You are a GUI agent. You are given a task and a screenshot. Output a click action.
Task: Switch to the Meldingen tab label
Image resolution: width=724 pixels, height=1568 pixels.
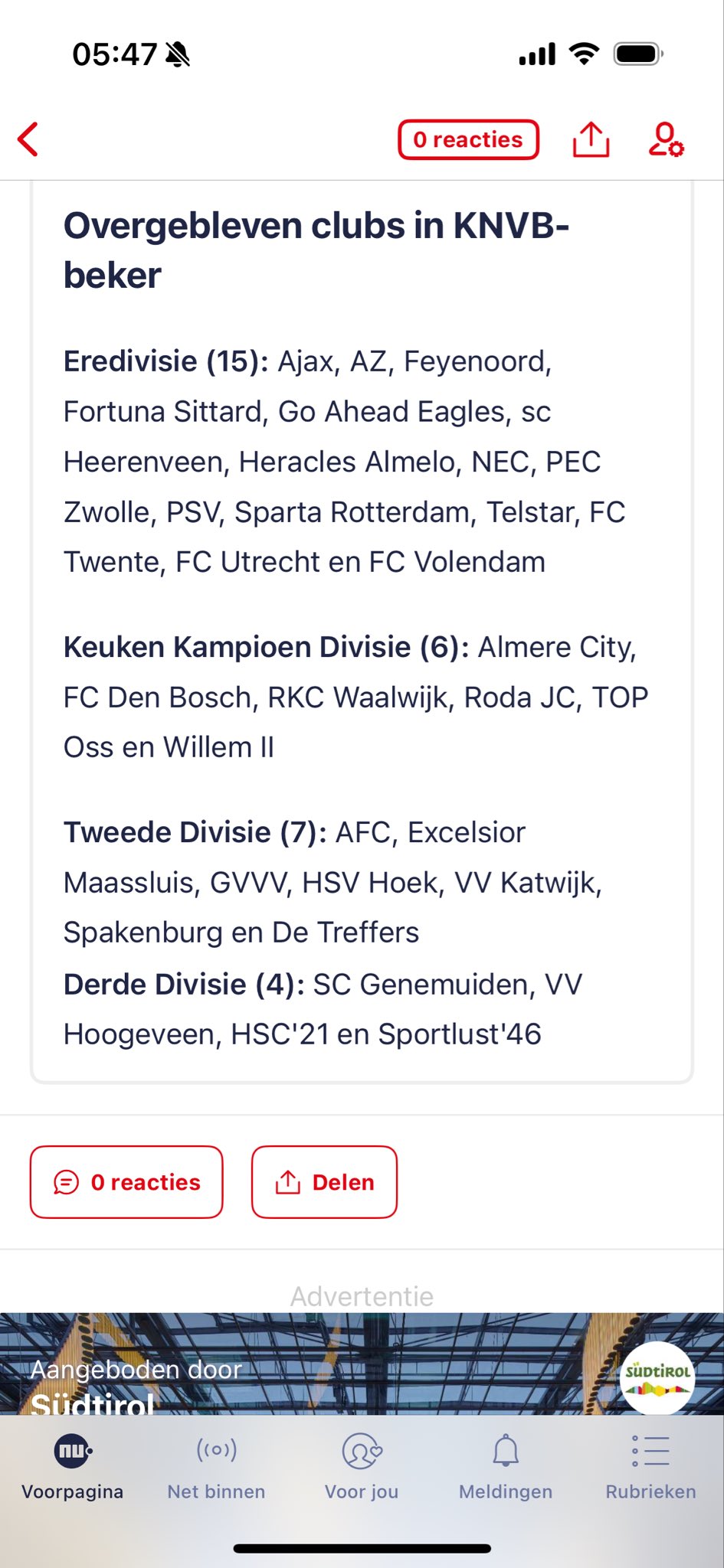click(506, 1491)
